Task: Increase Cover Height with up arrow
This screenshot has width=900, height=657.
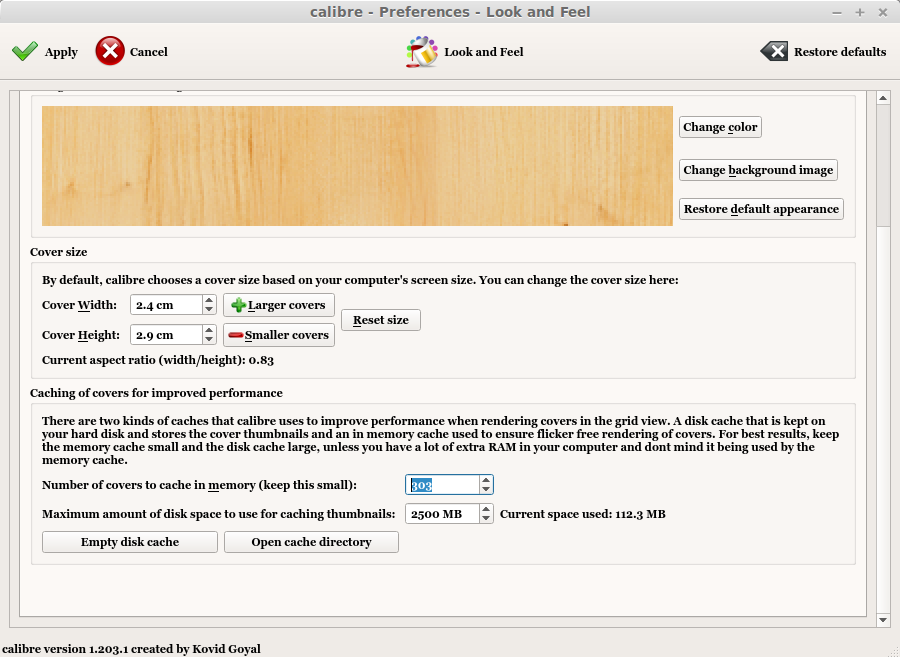Action: coord(209,330)
